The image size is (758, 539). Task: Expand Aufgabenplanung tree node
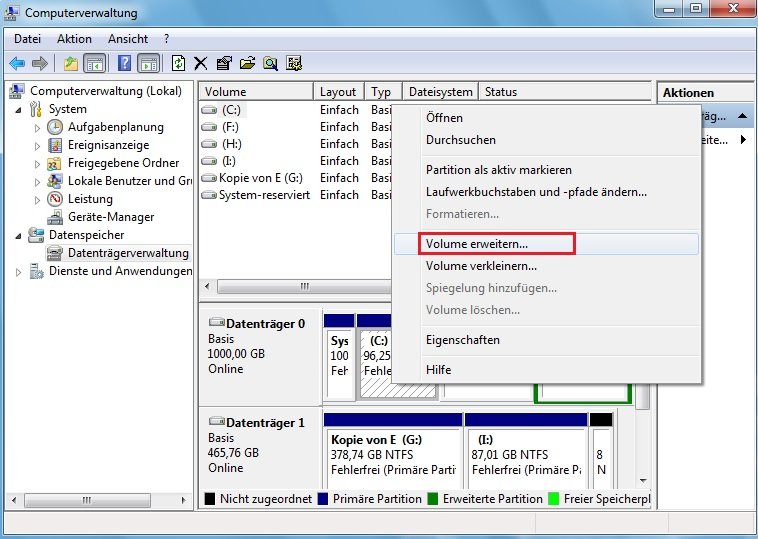pyautogui.click(x=37, y=128)
